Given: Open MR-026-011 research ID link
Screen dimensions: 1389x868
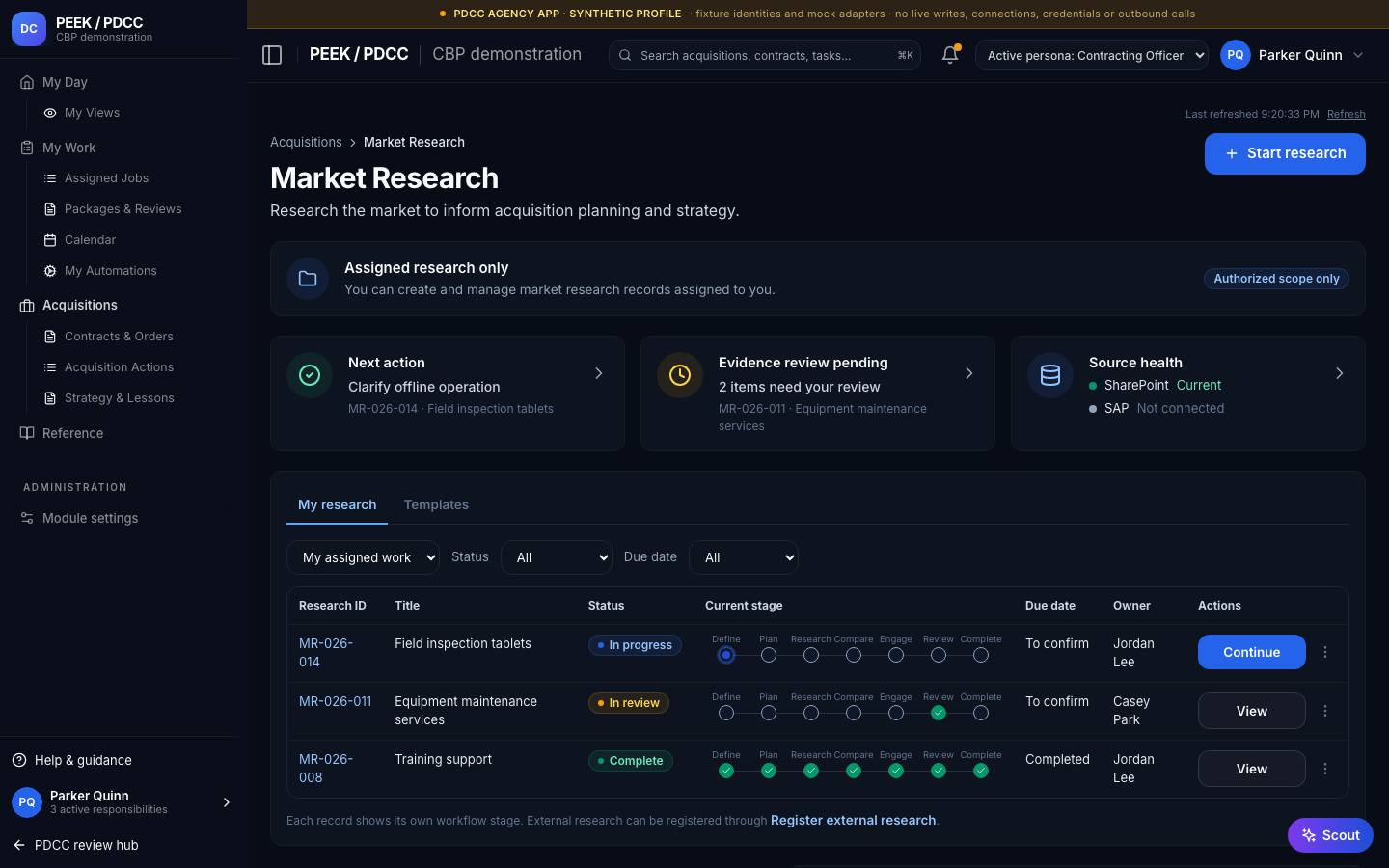Looking at the screenshot, I should [335, 701].
